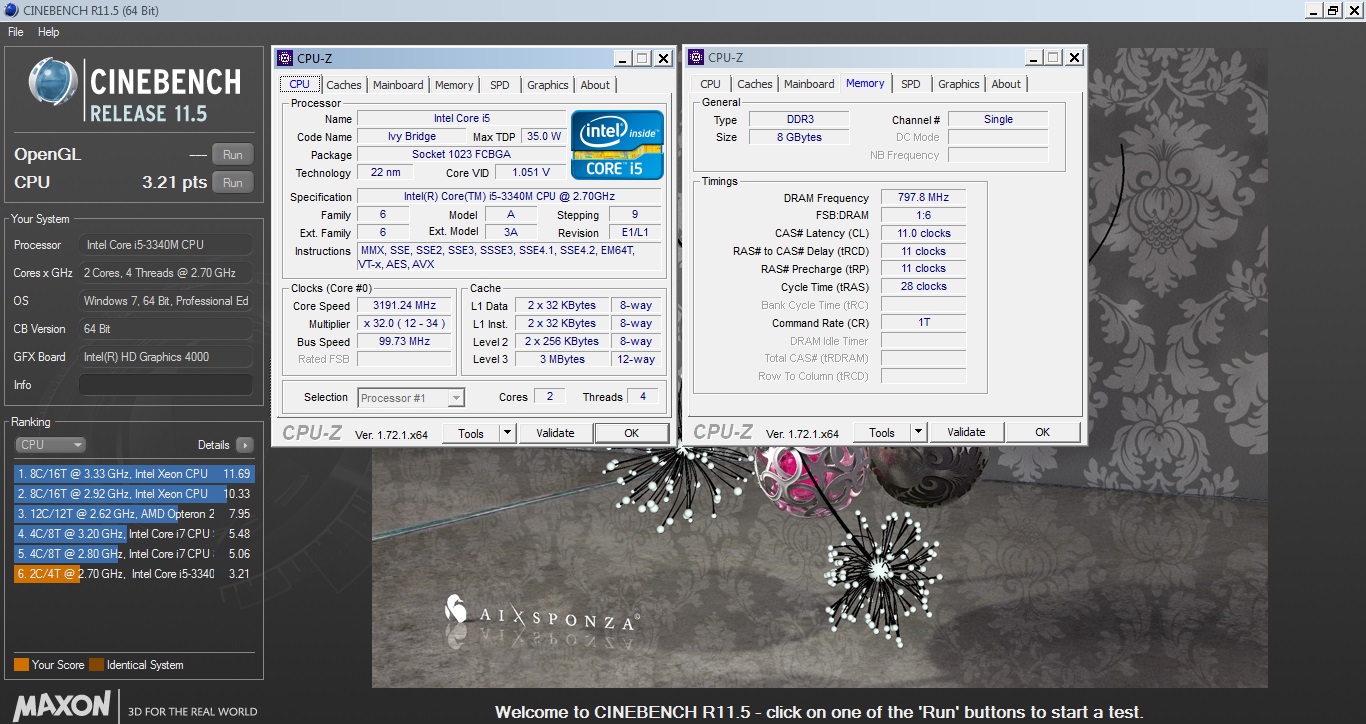Click the CPU-Z app icon in right window
The height and width of the screenshot is (724, 1366).
(695, 58)
